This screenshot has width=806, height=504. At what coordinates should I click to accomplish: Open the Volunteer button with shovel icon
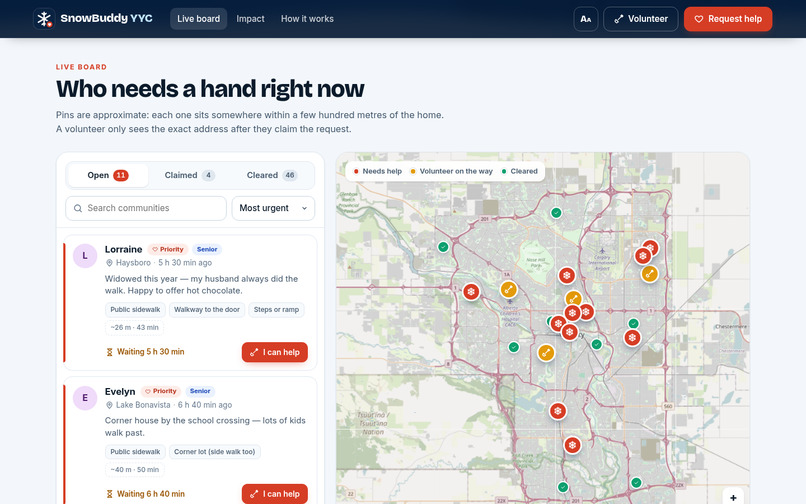[640, 19]
